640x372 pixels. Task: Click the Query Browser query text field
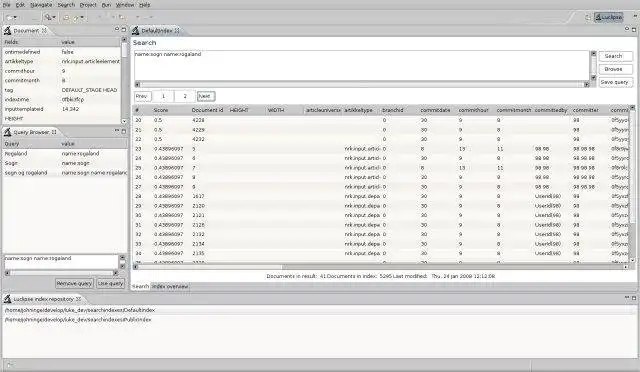(x=61, y=262)
